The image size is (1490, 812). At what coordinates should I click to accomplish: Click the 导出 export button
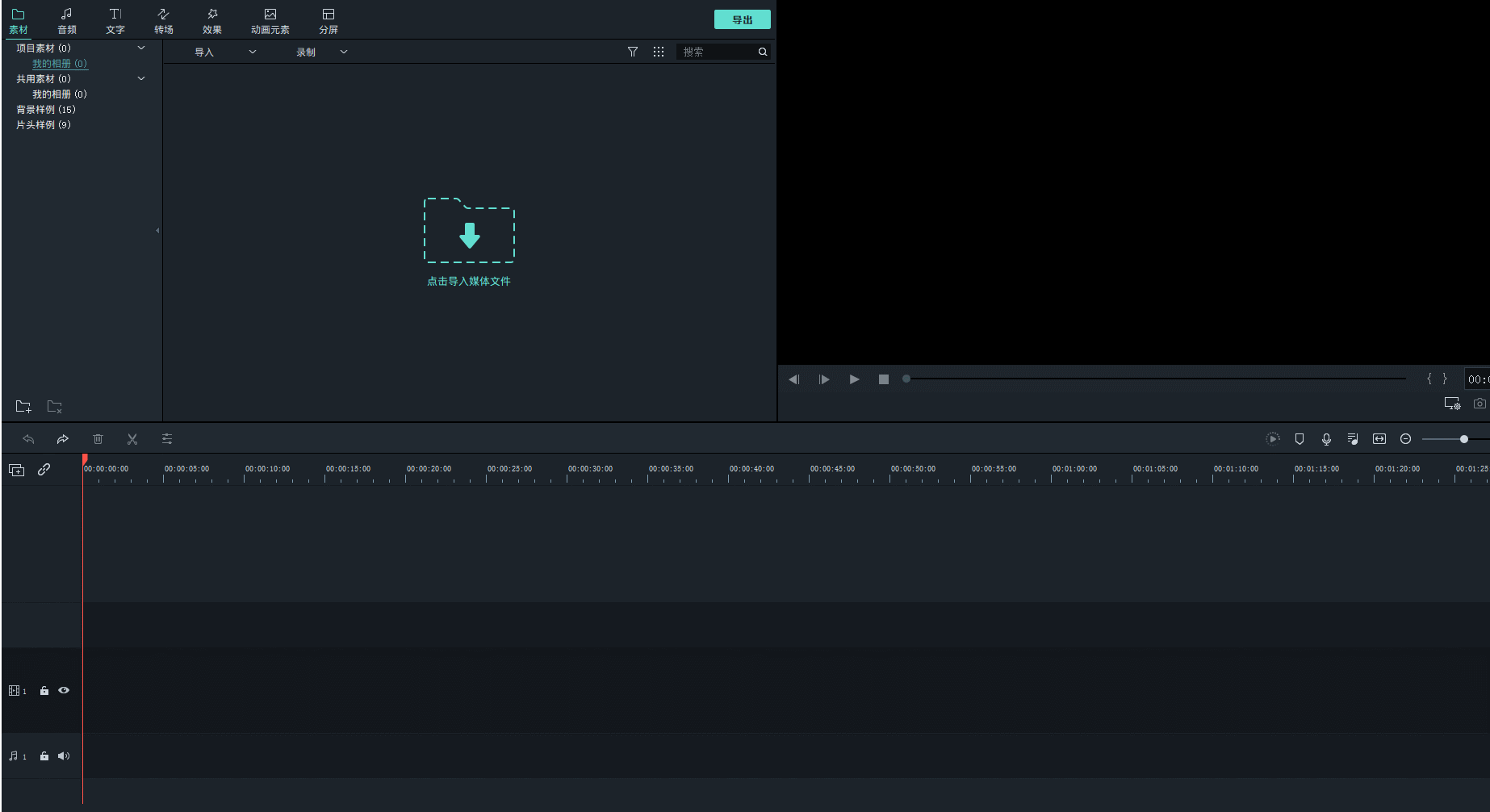click(743, 19)
